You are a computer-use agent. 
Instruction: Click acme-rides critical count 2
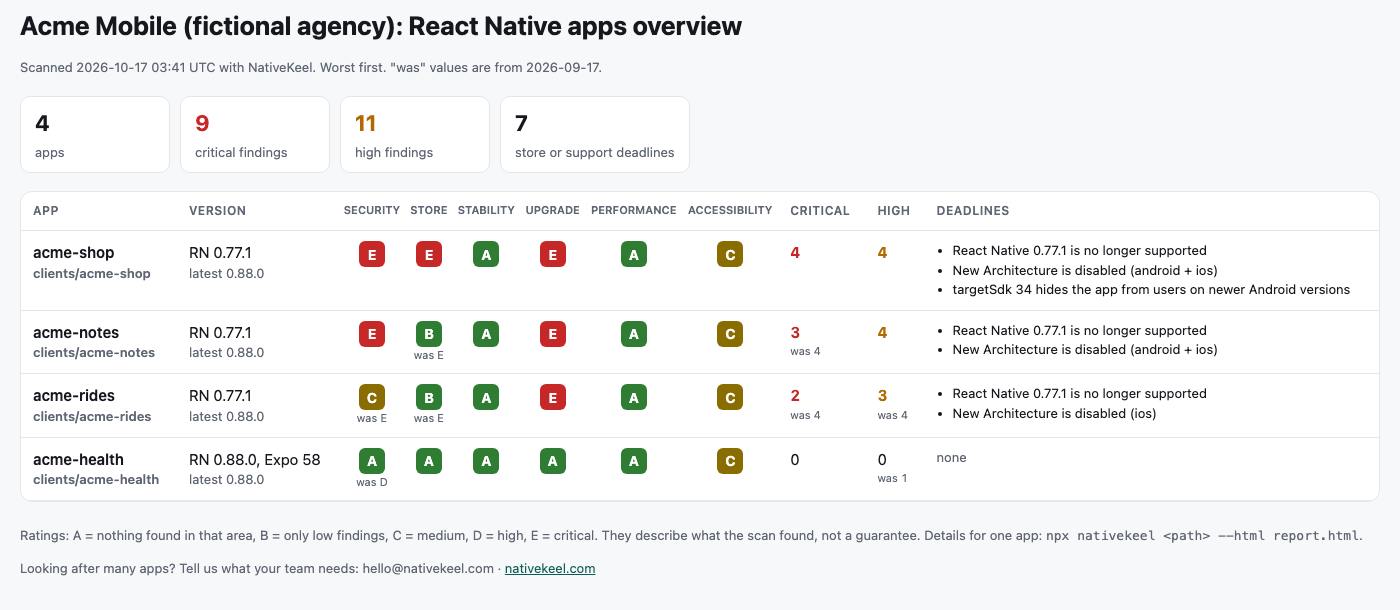coord(795,396)
